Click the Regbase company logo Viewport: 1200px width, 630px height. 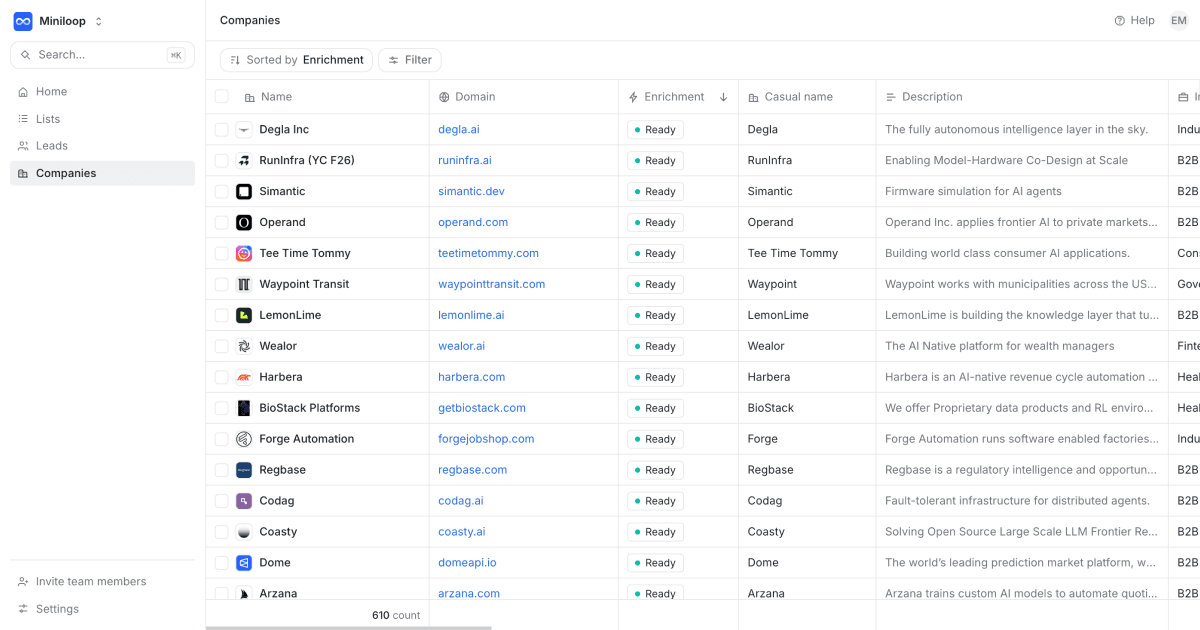click(244, 471)
